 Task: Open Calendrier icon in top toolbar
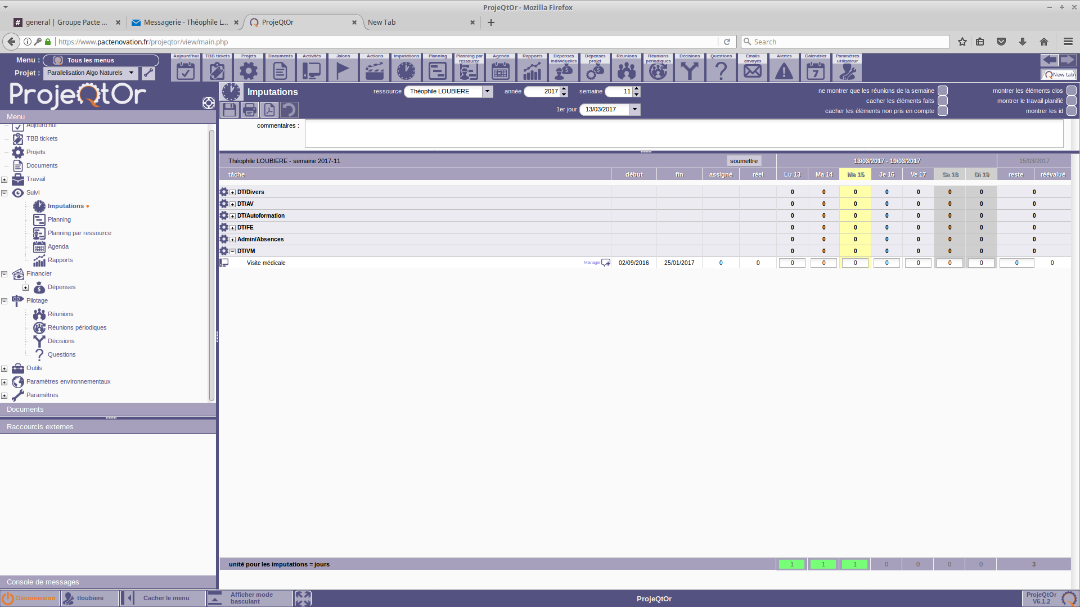point(815,70)
